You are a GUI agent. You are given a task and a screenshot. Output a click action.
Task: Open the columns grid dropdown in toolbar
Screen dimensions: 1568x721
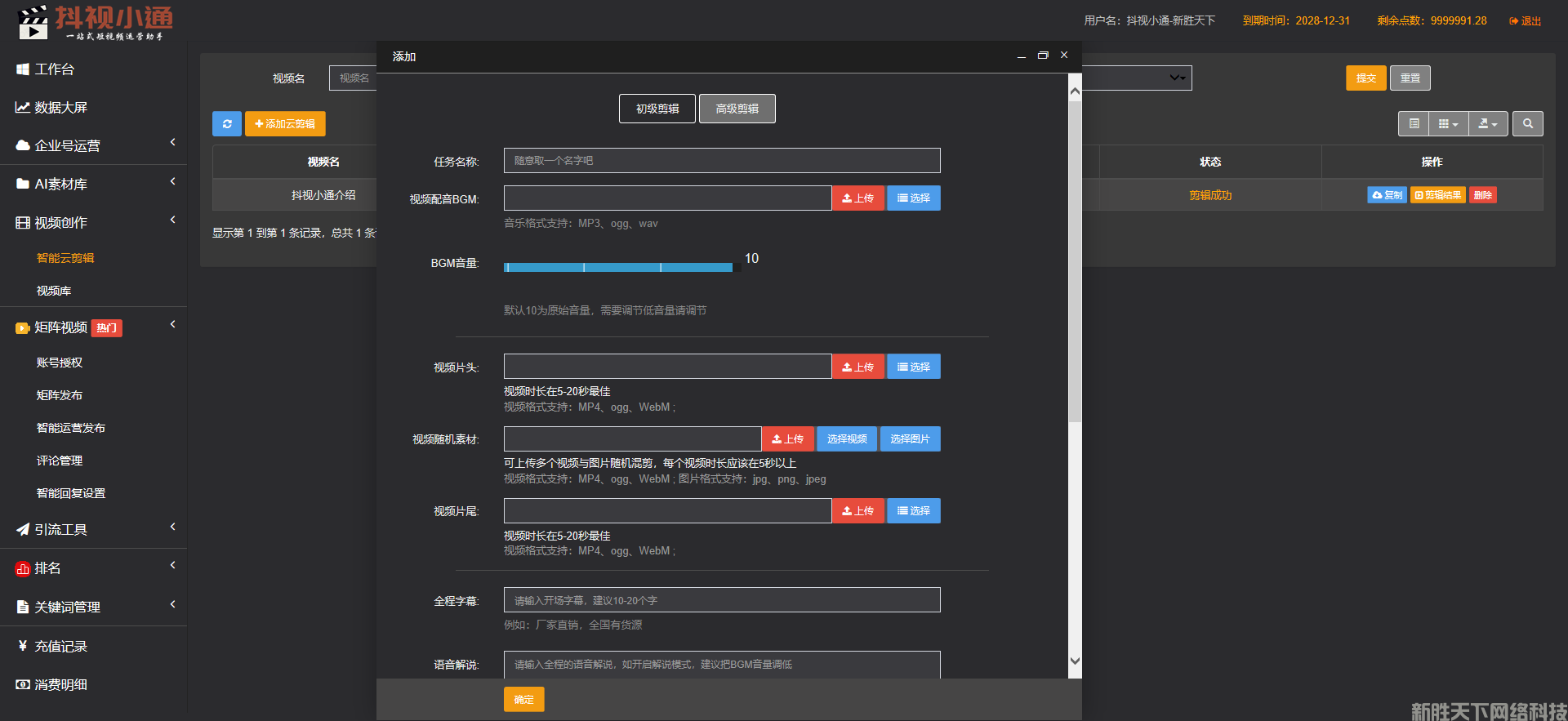point(1447,124)
